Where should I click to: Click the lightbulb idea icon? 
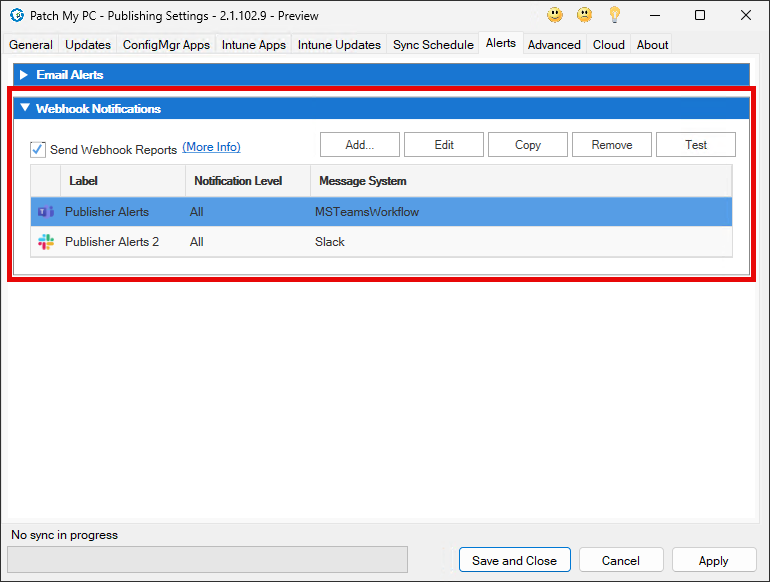pyautogui.click(x=615, y=15)
